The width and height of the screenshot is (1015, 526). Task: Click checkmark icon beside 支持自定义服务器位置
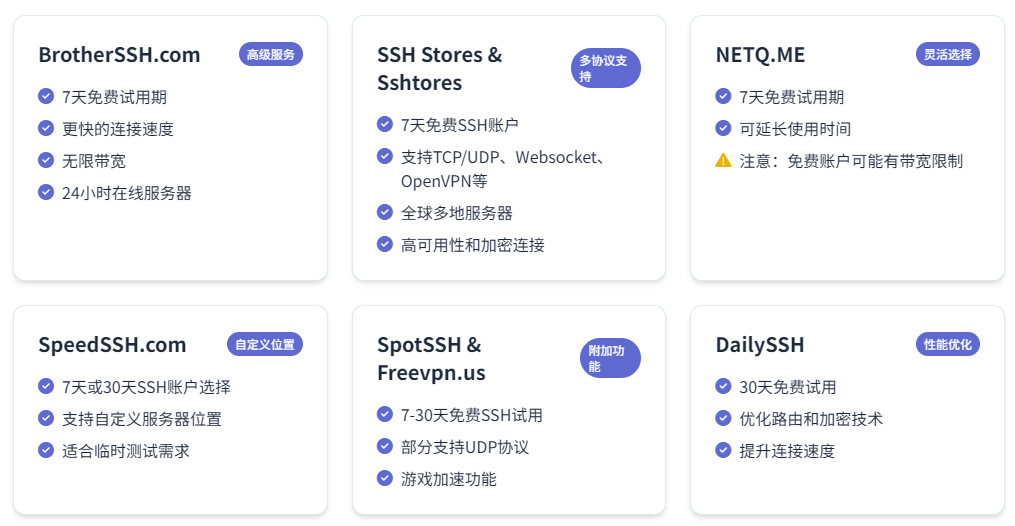[x=46, y=418]
